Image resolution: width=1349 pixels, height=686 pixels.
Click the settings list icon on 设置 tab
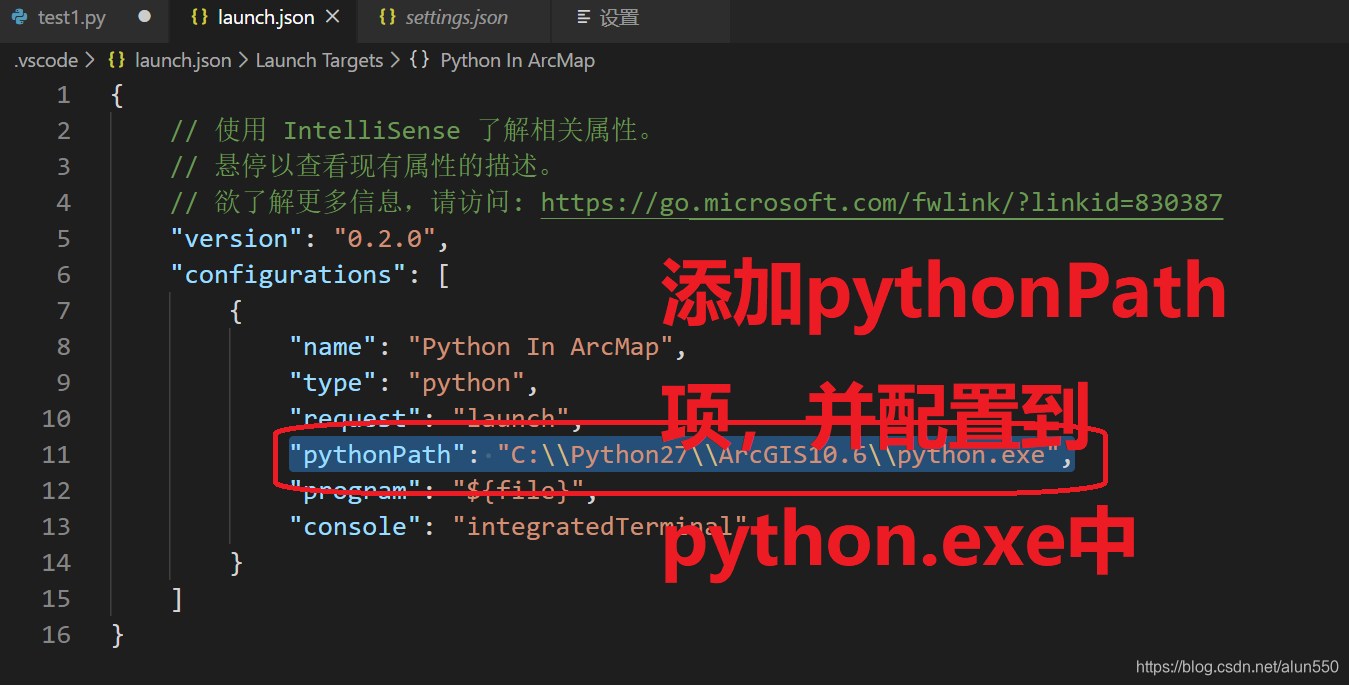pyautogui.click(x=584, y=17)
